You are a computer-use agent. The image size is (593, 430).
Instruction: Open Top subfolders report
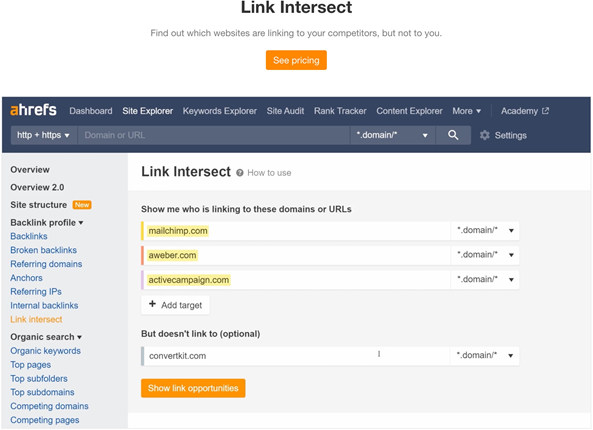point(39,379)
